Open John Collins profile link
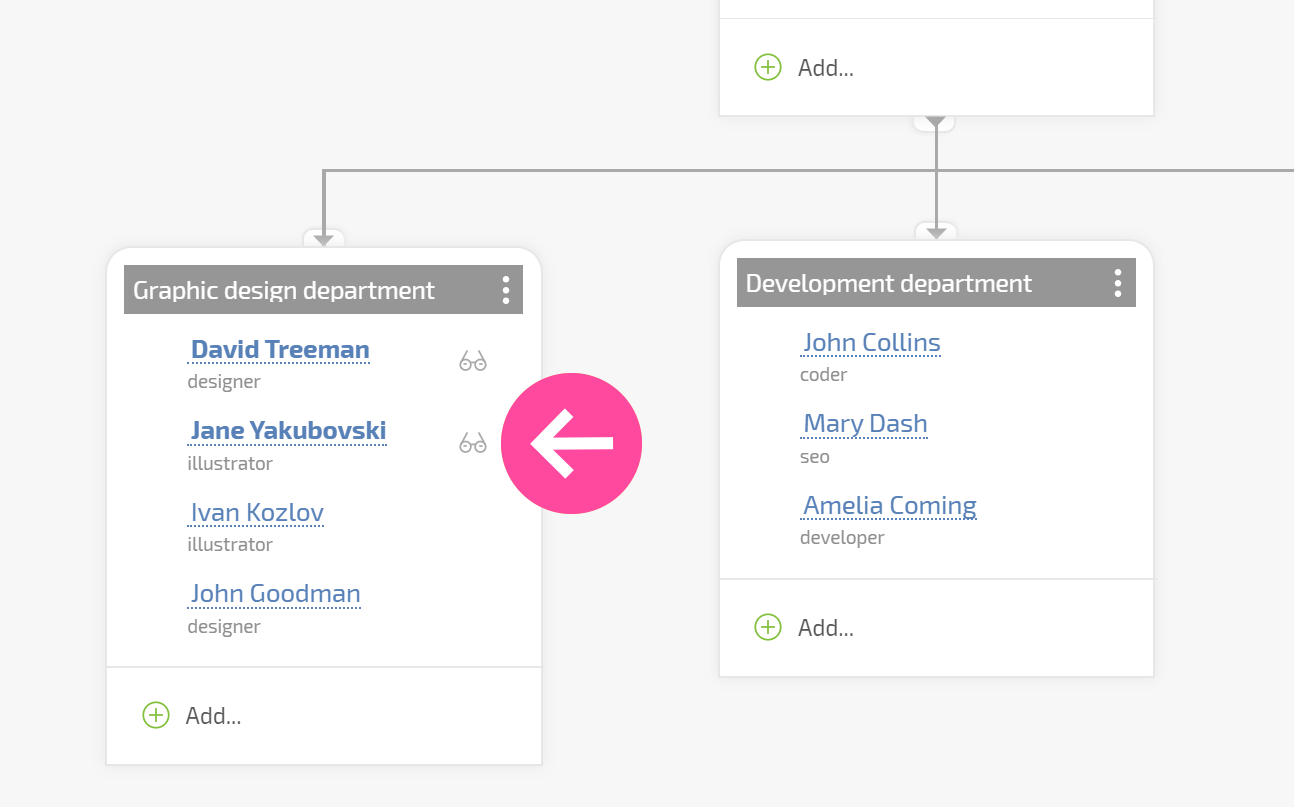This screenshot has height=807, width=1294. point(871,342)
